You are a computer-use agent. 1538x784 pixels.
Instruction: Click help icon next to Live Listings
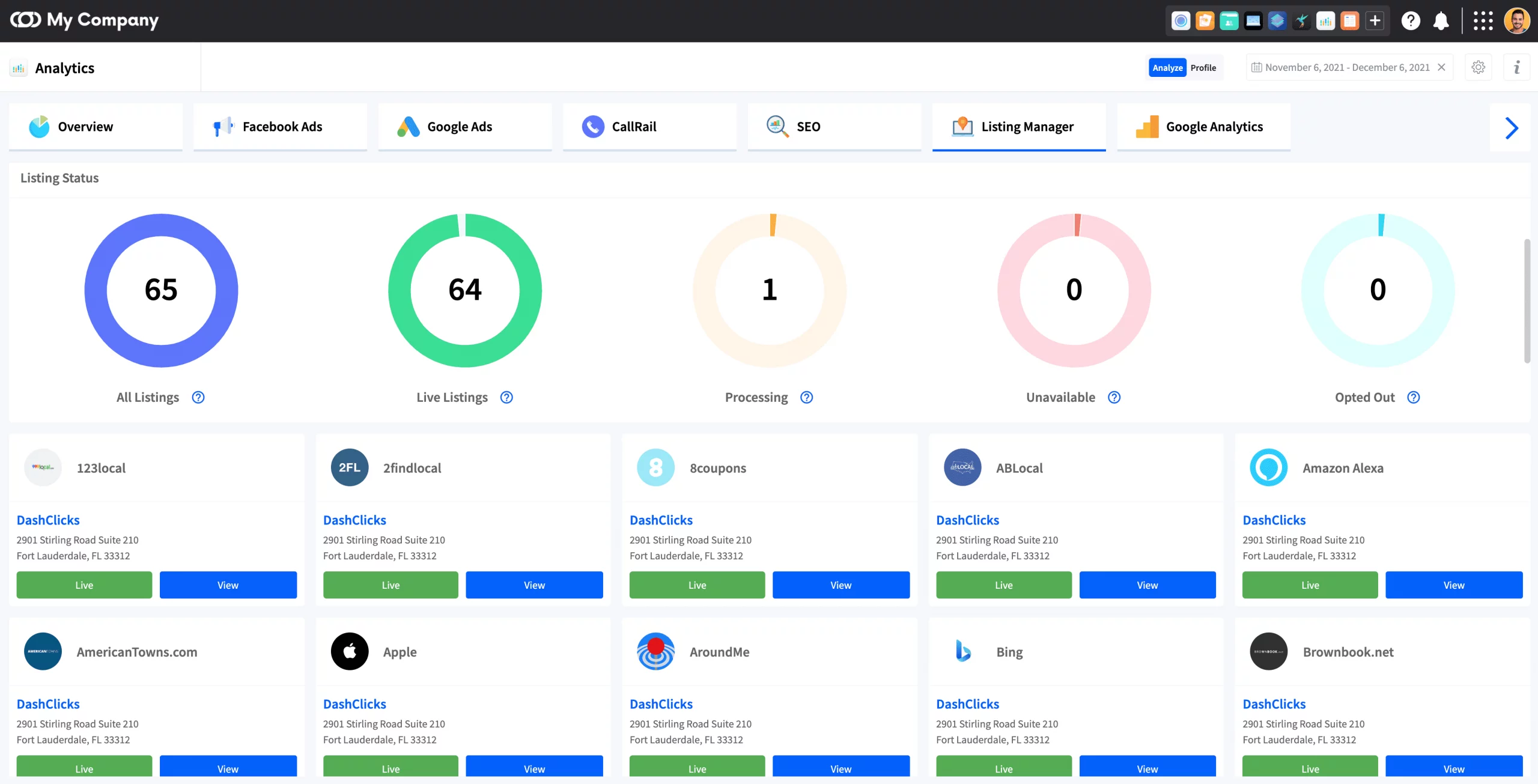[506, 397]
